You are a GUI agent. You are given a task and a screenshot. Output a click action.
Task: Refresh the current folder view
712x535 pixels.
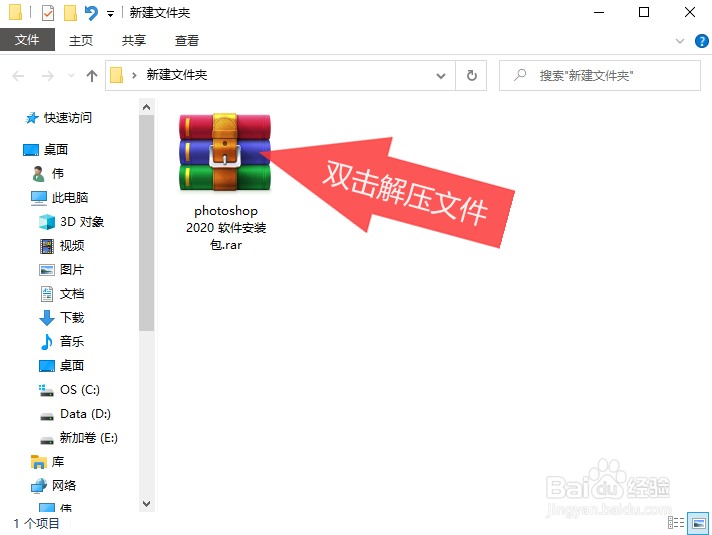tap(471, 75)
